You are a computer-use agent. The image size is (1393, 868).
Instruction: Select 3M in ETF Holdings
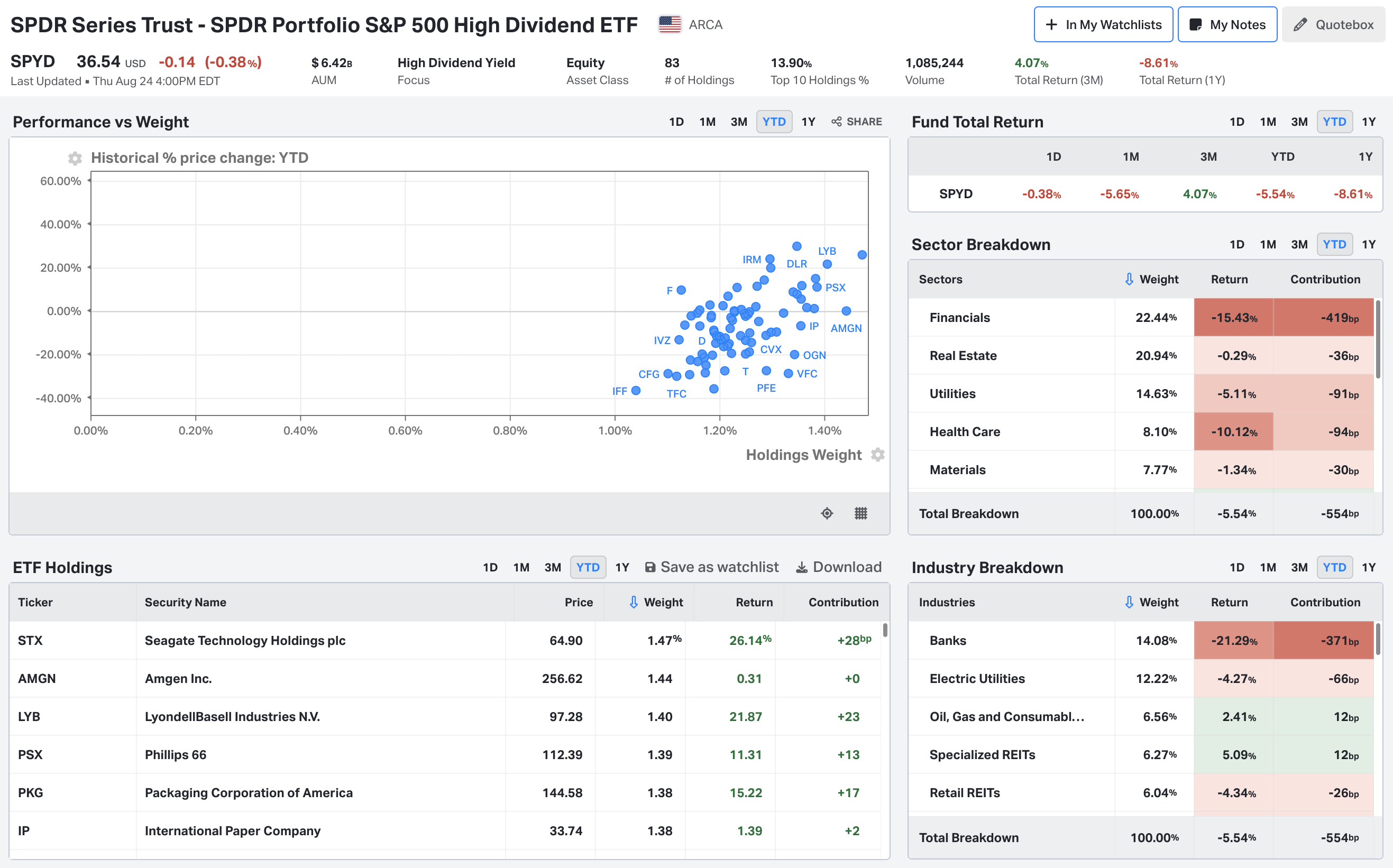553,567
